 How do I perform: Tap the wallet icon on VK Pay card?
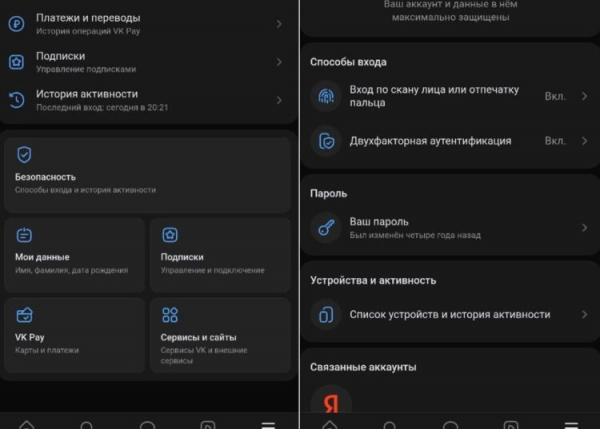click(24, 315)
